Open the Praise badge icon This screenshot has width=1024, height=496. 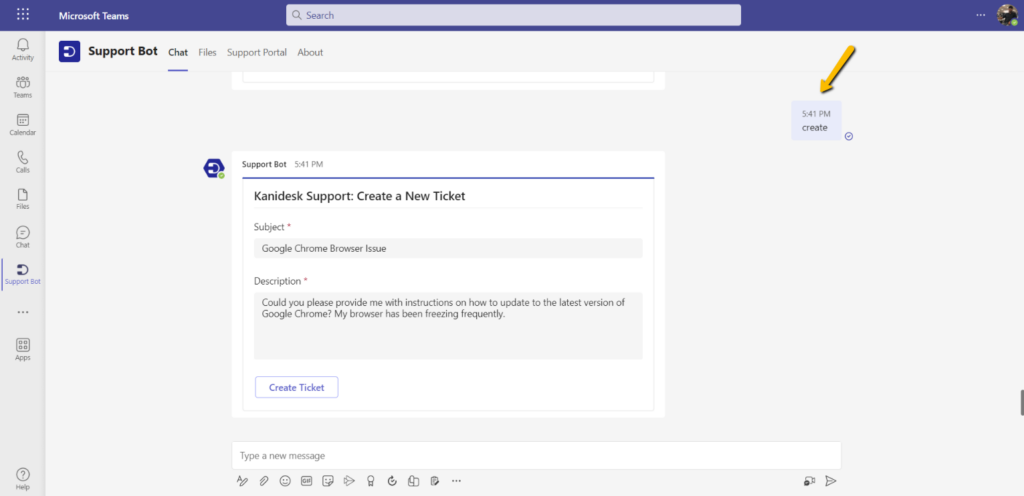tap(370, 481)
